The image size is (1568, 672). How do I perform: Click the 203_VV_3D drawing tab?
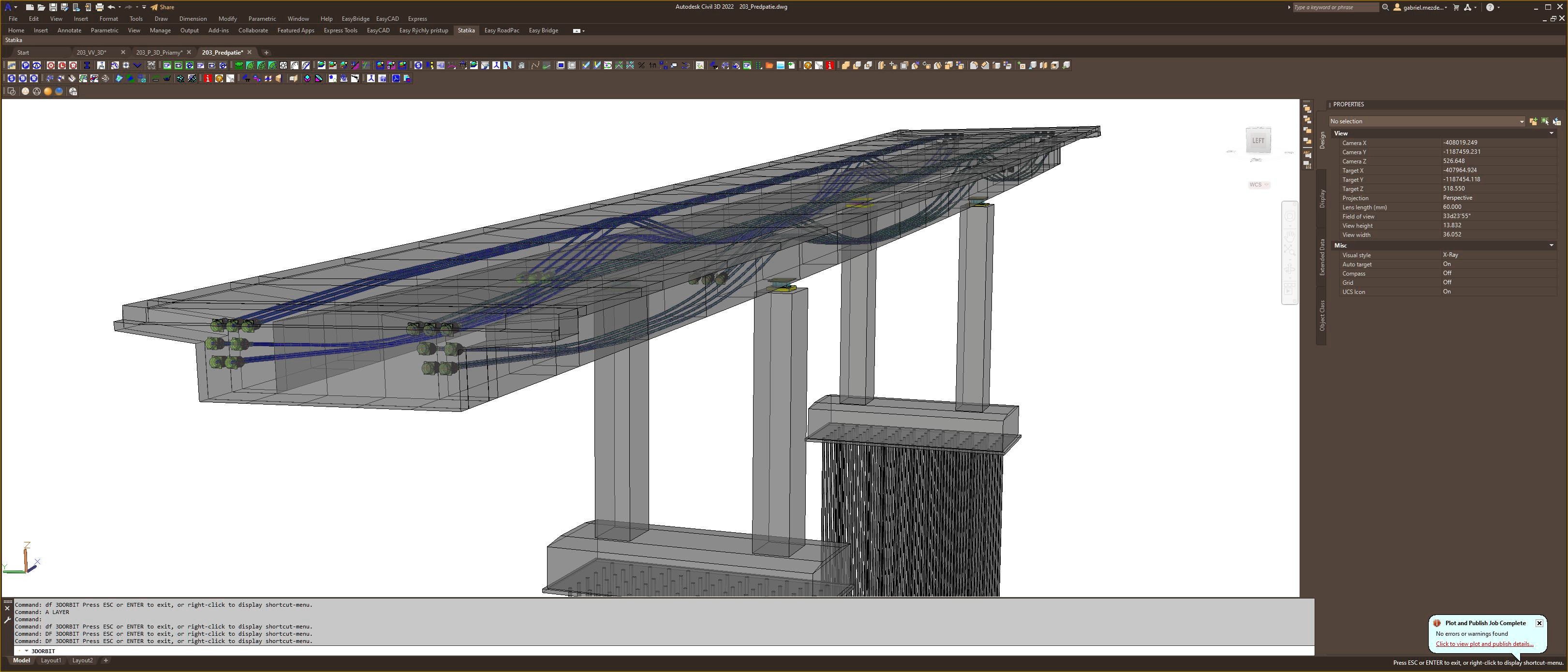91,52
